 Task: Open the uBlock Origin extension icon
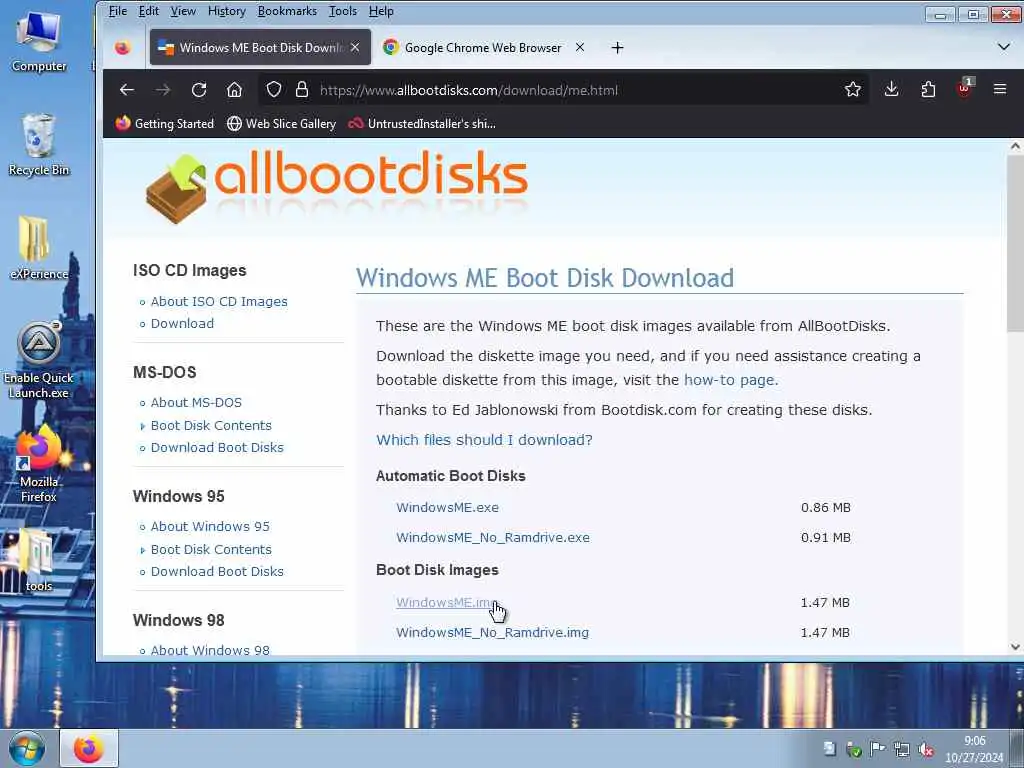click(965, 88)
